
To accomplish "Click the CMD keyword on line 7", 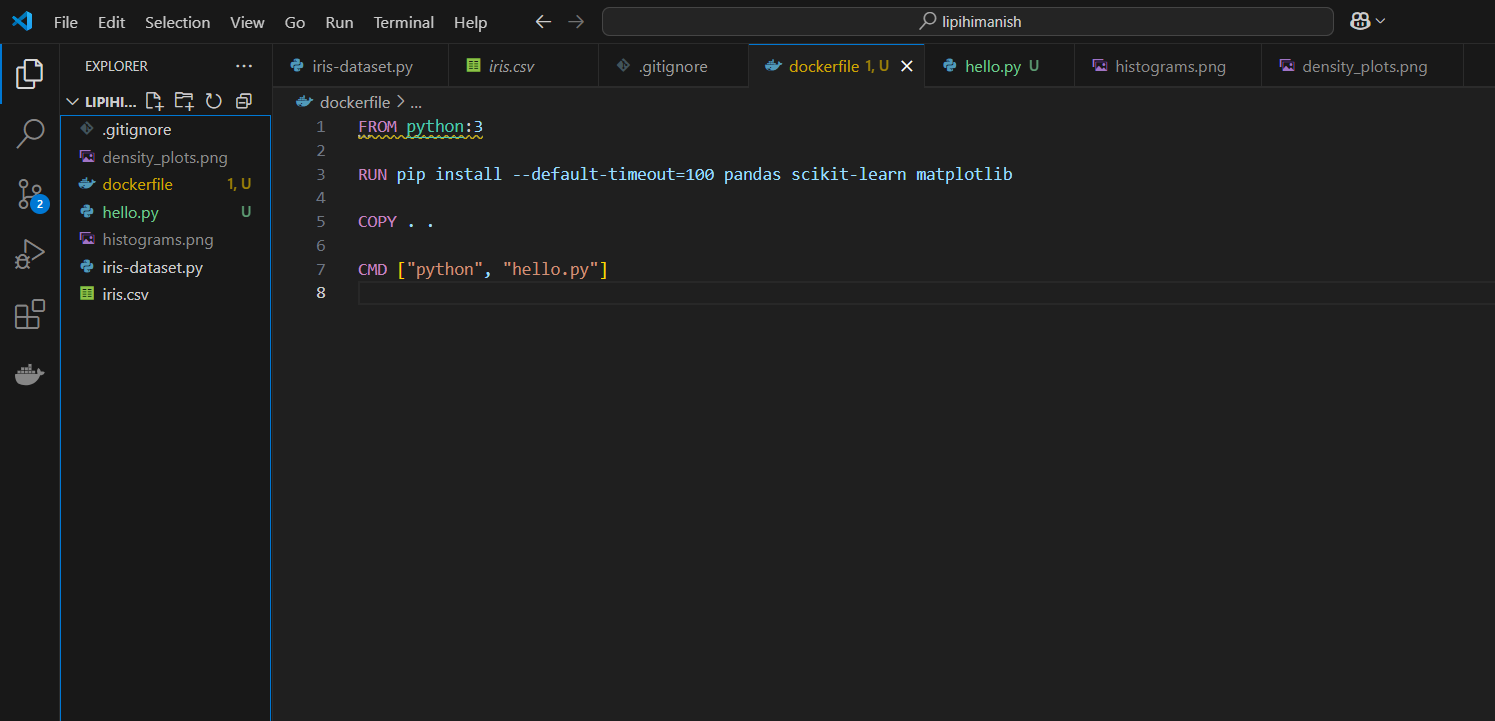I will click(x=373, y=269).
